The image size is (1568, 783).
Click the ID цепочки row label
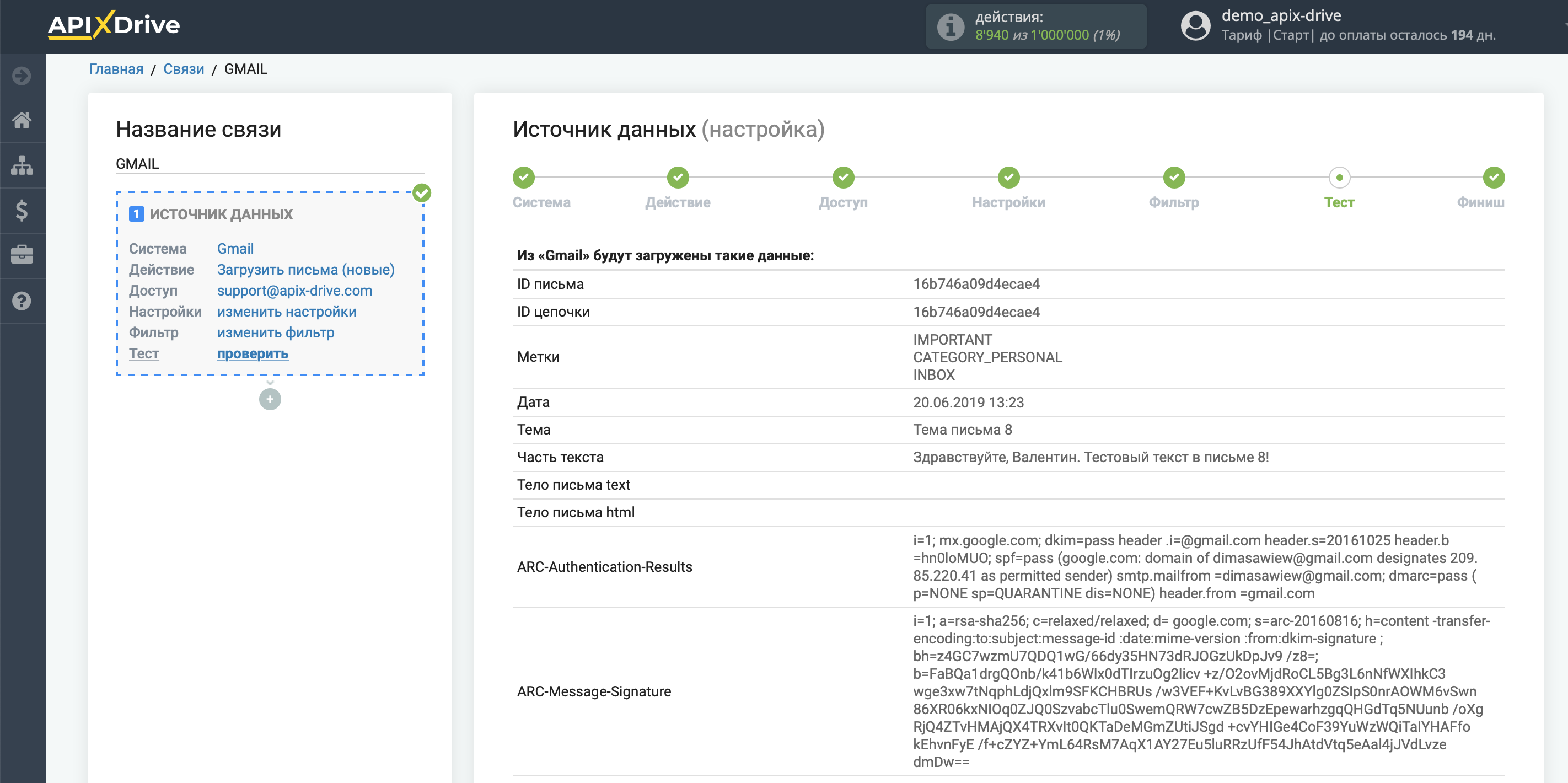tap(554, 312)
